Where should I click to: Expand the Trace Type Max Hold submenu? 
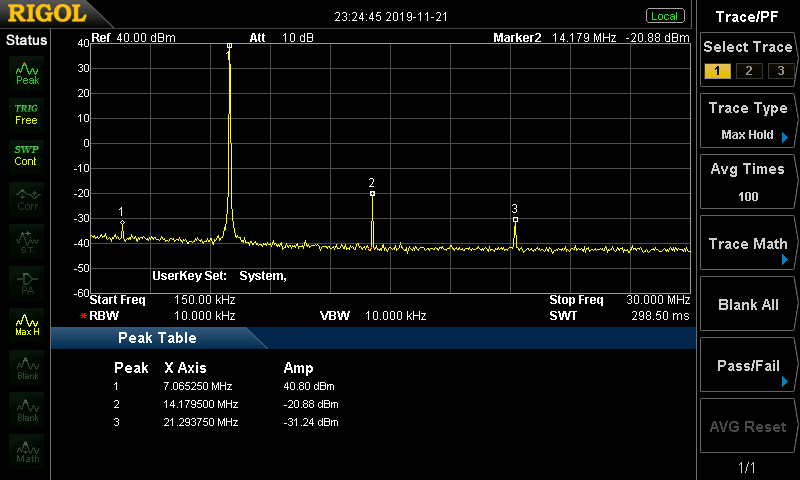[748, 121]
